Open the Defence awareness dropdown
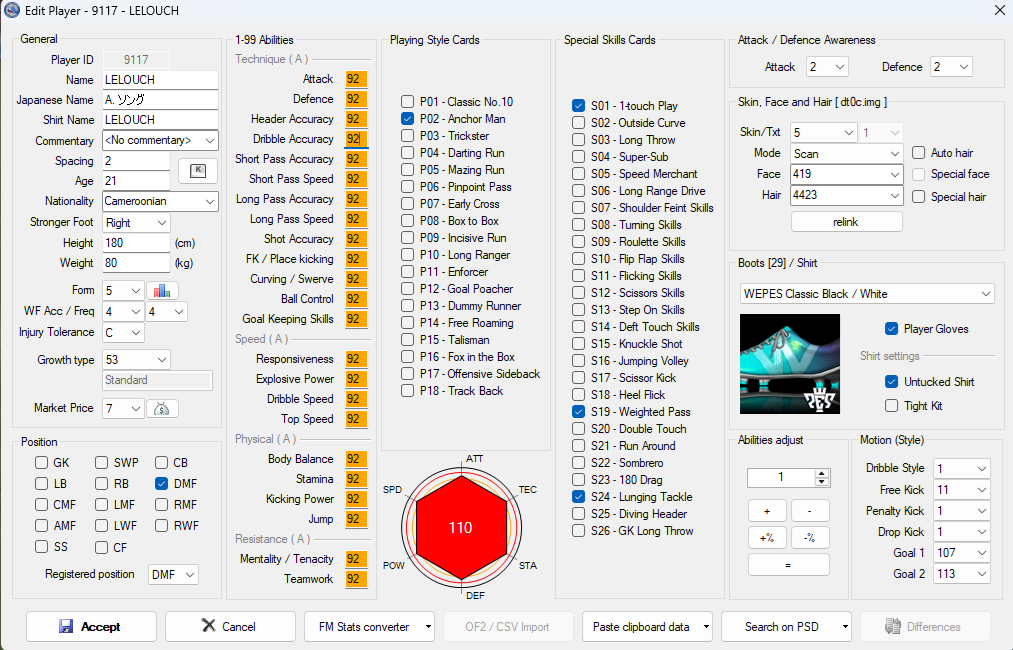The image size is (1013, 650). (x=963, y=67)
